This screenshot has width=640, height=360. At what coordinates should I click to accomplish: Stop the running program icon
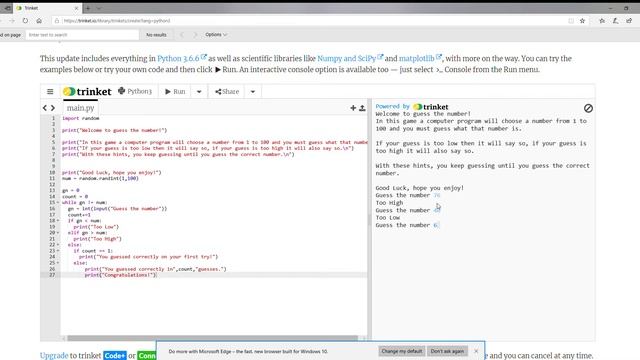tap(588, 108)
